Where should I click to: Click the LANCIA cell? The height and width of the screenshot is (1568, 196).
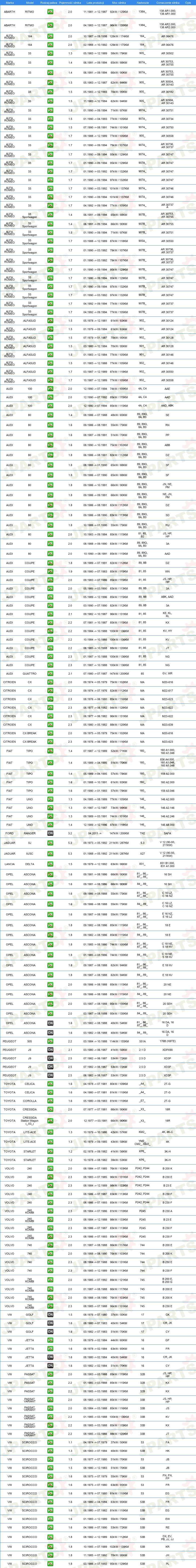[10, 864]
